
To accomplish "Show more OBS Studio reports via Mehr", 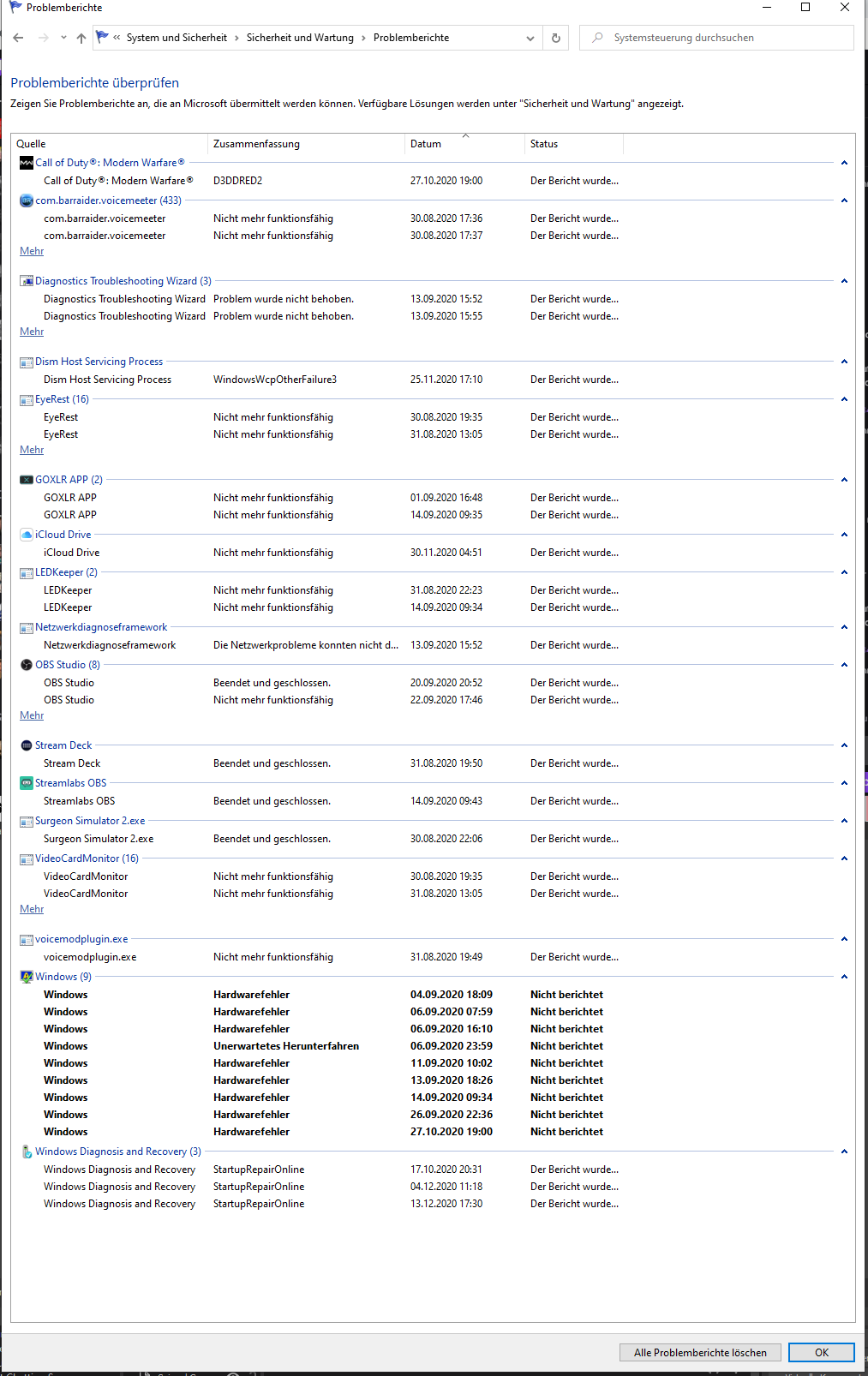I will (x=32, y=715).
